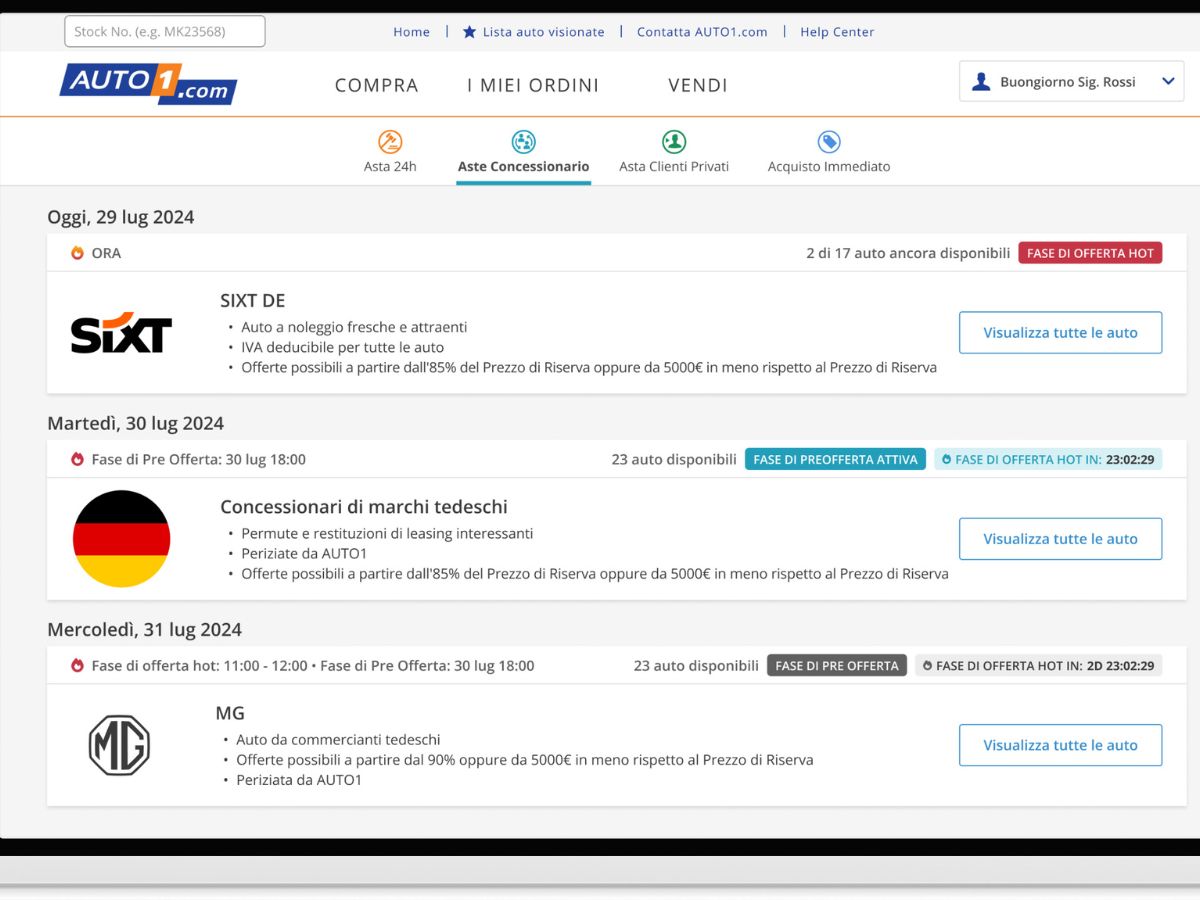Open the COMPRA menu
This screenshot has height=900, width=1200.
[376, 86]
